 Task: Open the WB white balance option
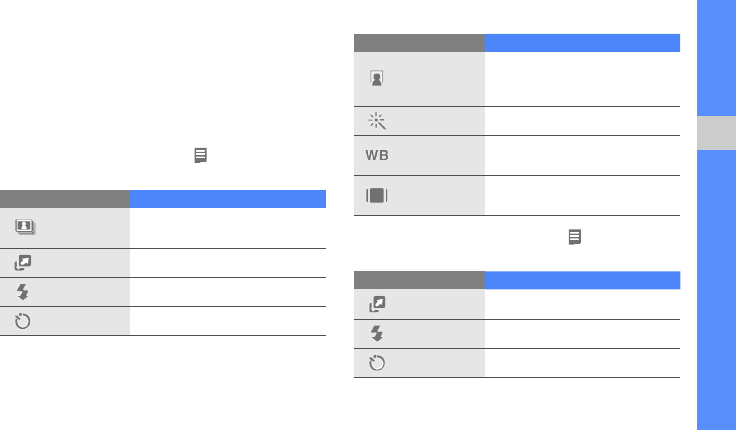pos(377,156)
